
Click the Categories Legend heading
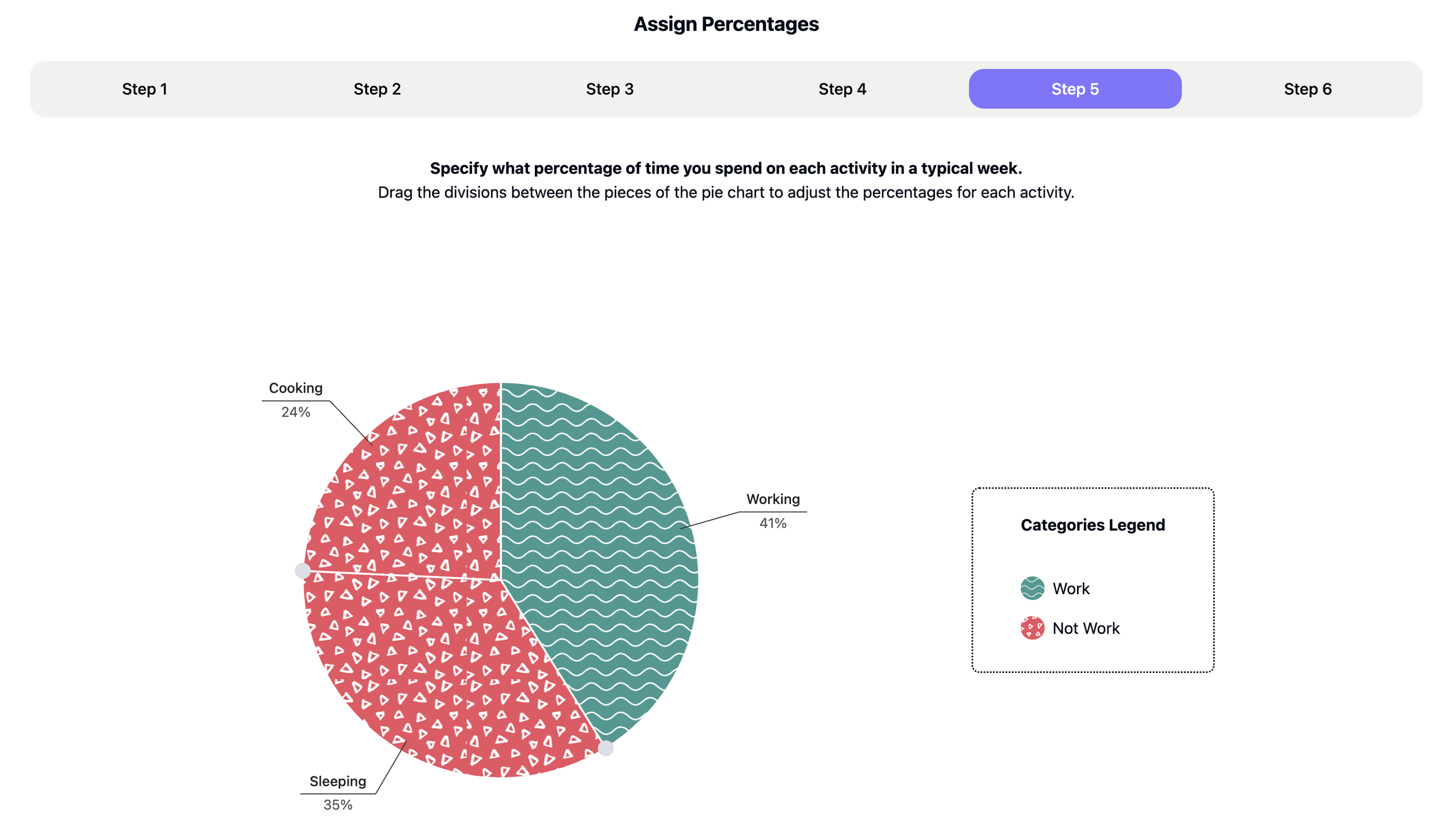(x=1093, y=525)
